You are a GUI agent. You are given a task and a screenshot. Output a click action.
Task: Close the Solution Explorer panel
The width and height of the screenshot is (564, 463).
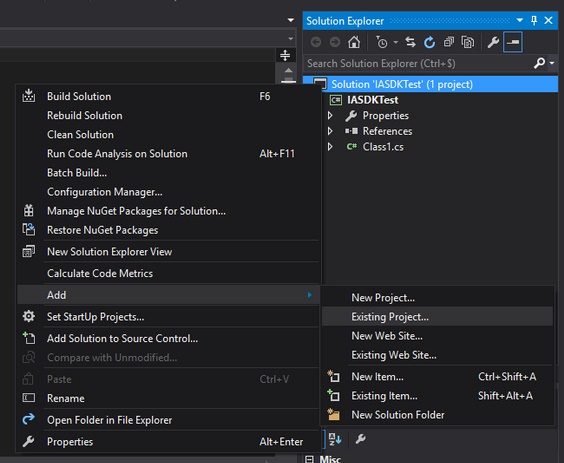point(549,21)
